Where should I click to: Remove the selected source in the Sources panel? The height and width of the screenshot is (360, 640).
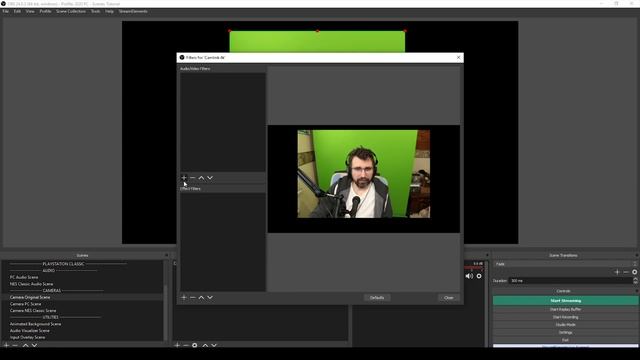click(186, 345)
